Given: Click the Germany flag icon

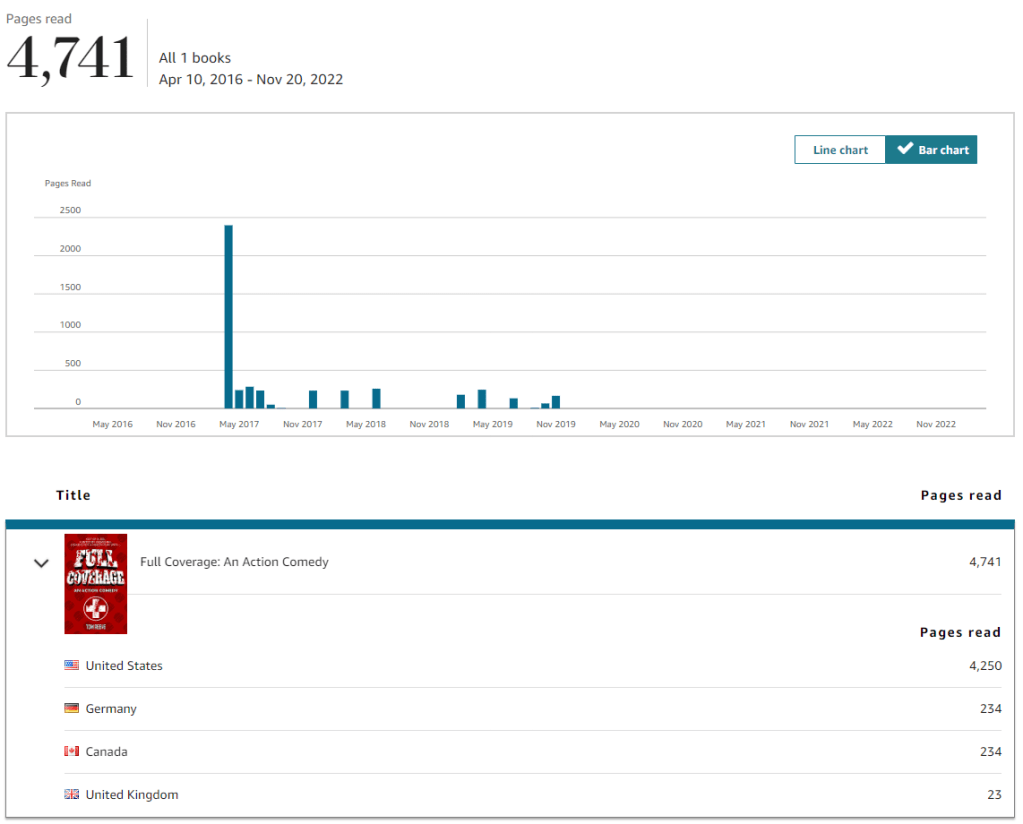Looking at the screenshot, I should pyautogui.click(x=71, y=708).
